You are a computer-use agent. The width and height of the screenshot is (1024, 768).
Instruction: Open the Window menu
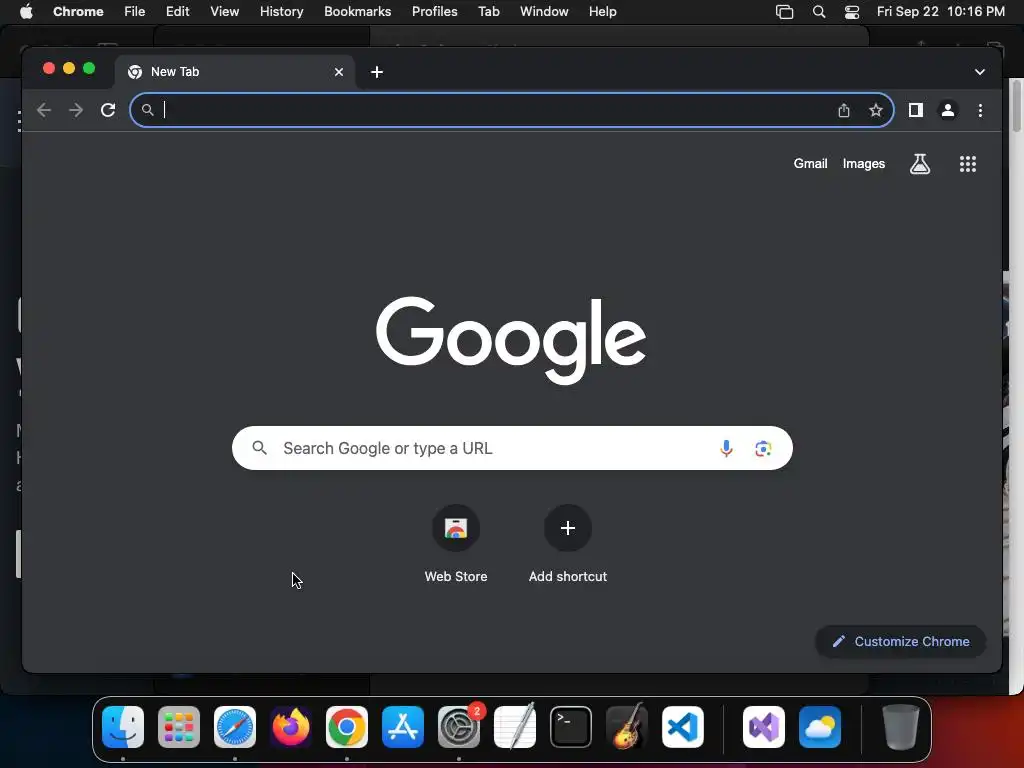[544, 12]
